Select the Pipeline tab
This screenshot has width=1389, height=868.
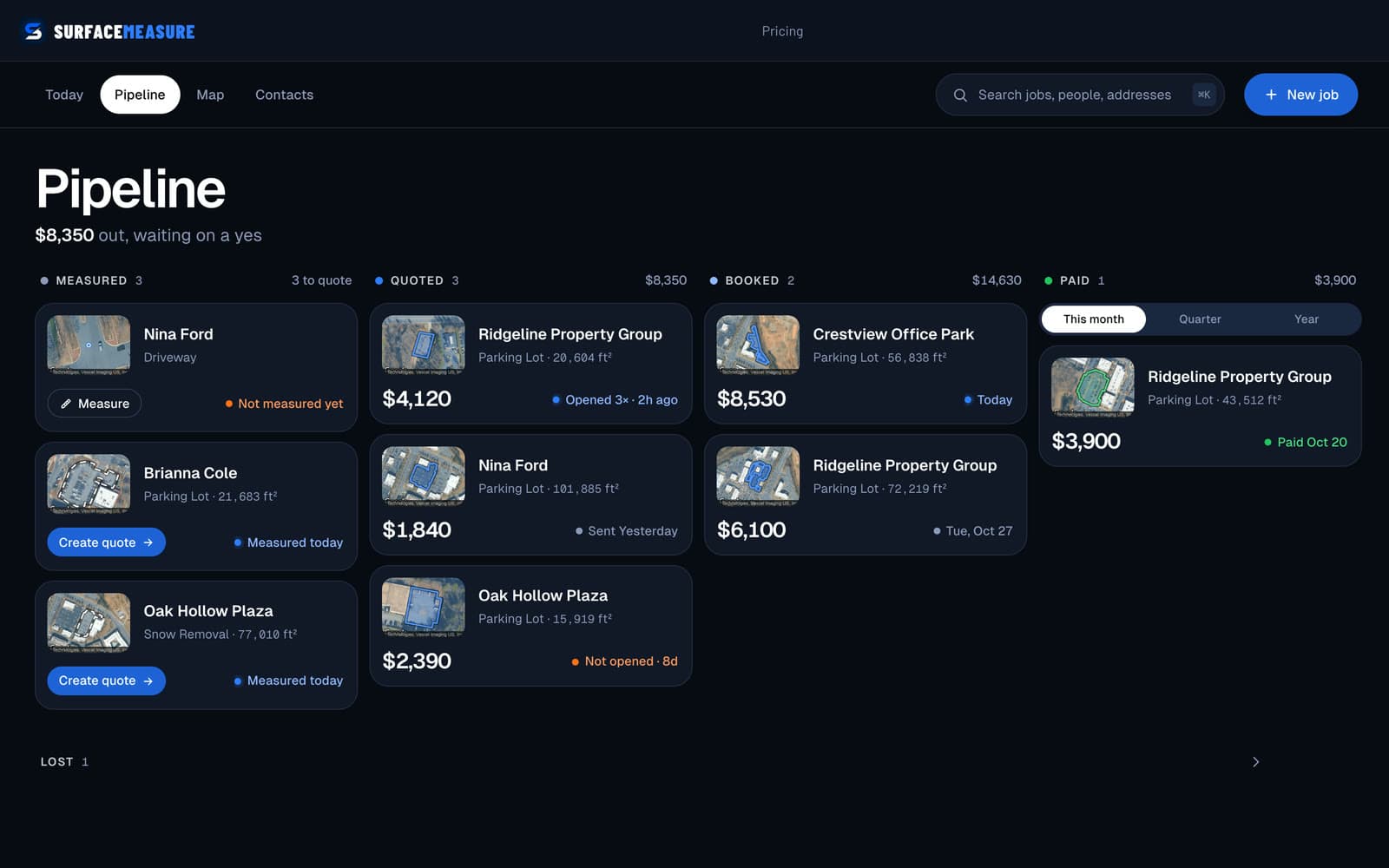[x=140, y=95]
